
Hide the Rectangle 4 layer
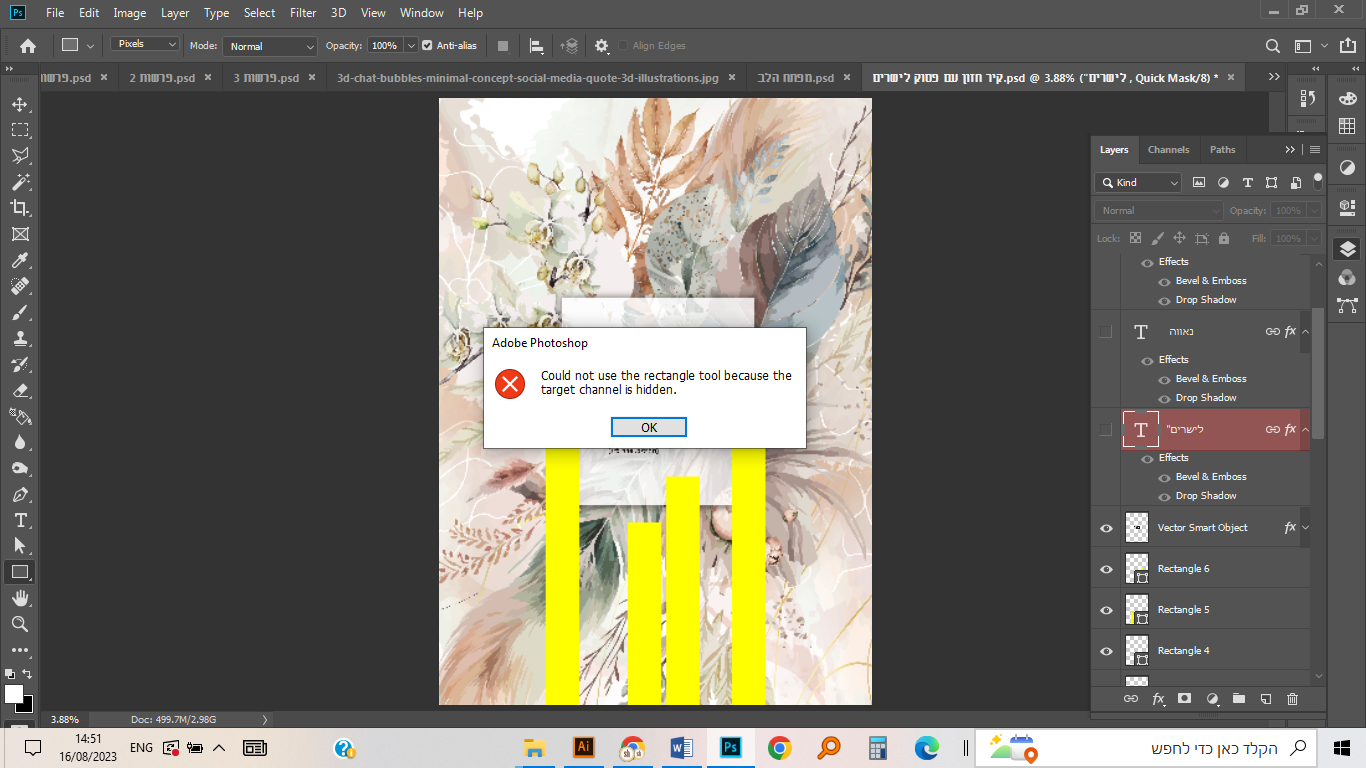pos(1106,651)
